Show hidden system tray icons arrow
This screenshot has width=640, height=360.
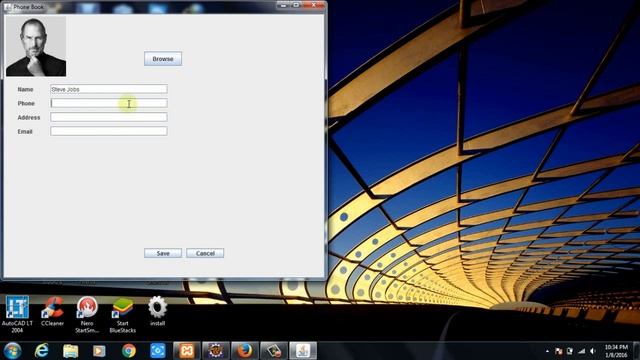point(547,351)
